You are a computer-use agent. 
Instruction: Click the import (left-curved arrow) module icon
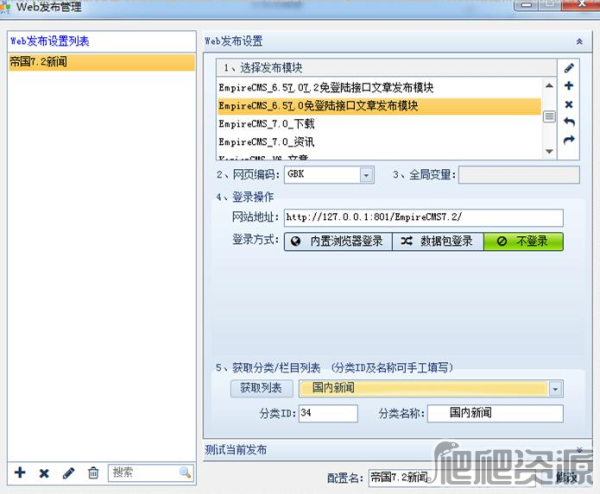point(569,122)
